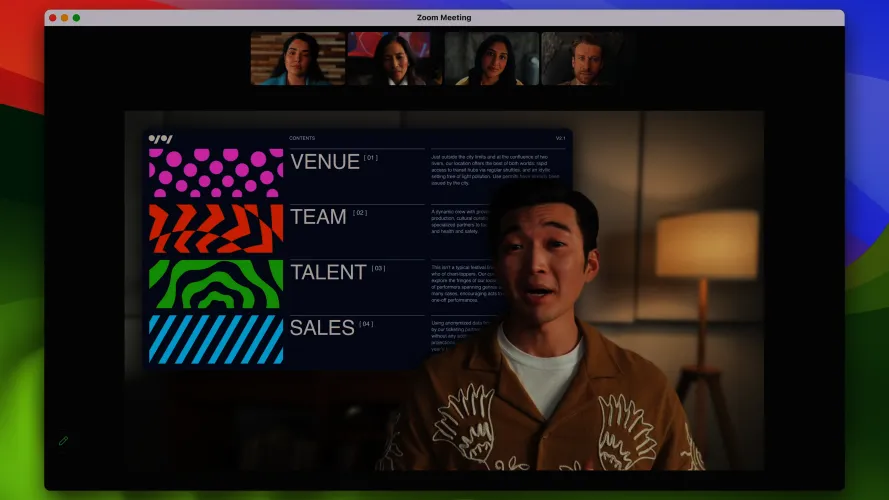889x500 pixels.
Task: Open the first participant video thumbnail
Action: click(x=297, y=58)
